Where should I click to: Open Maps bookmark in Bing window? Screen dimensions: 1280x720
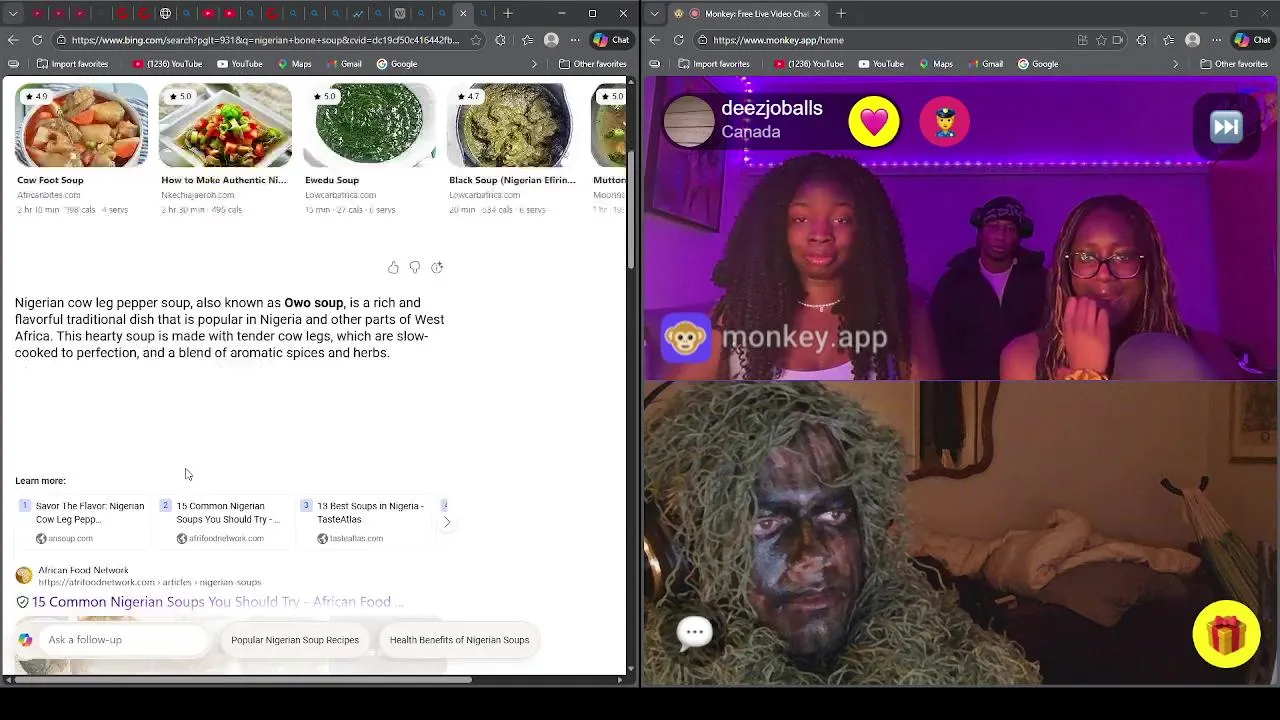(294, 64)
